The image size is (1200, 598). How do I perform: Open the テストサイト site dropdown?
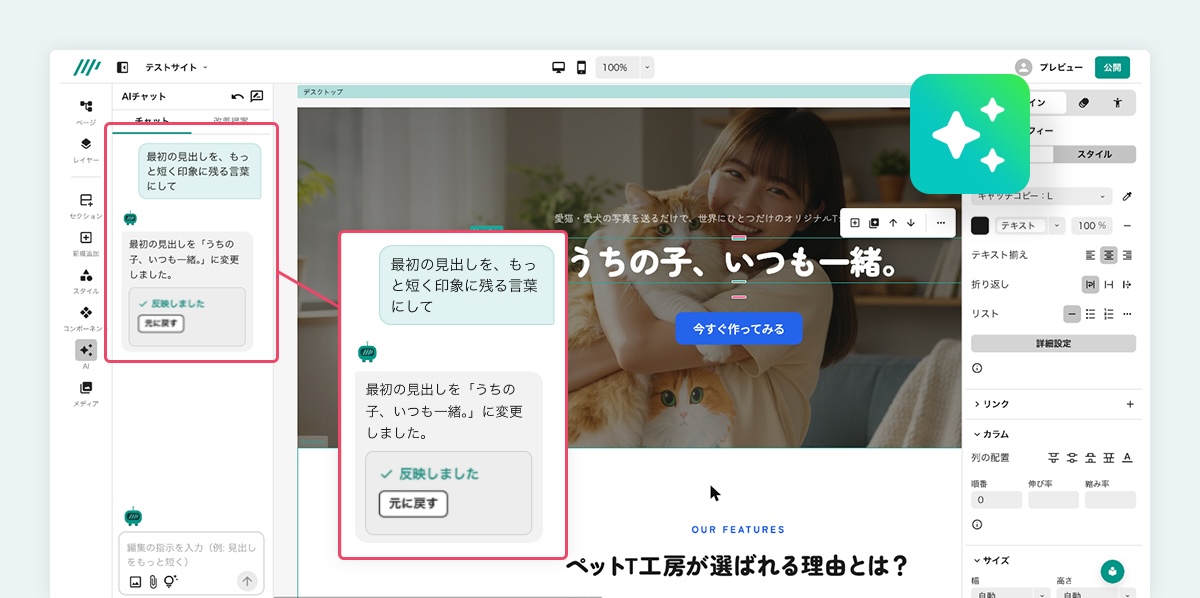point(177,67)
